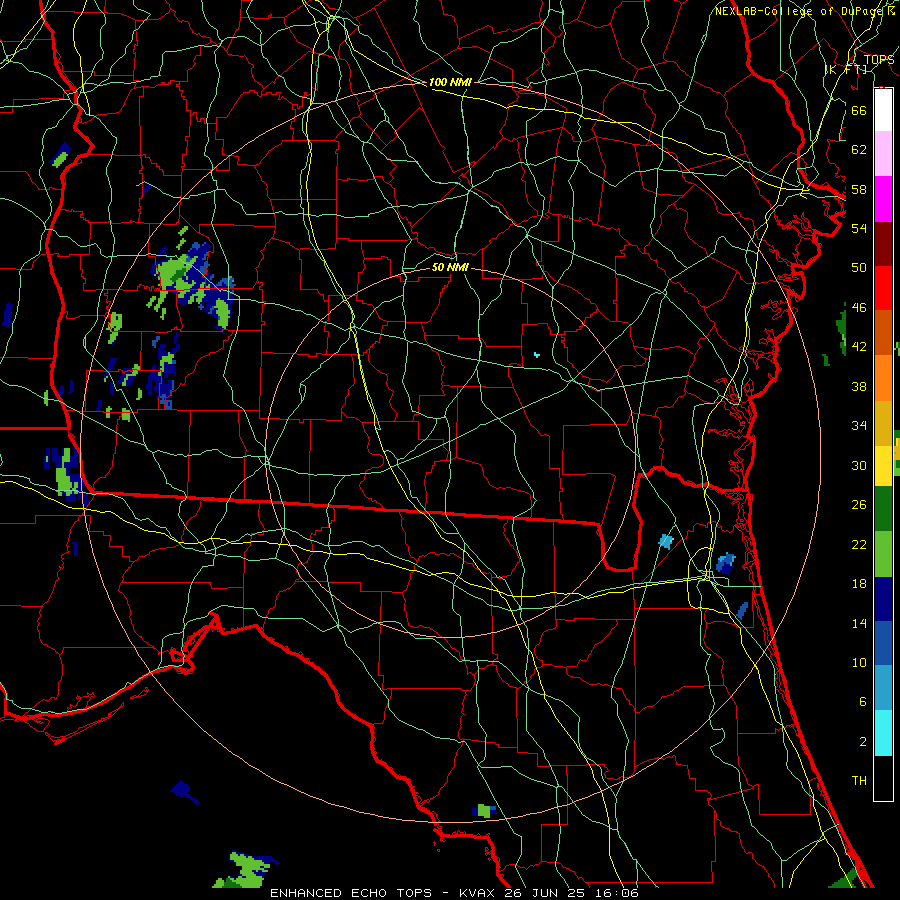
Task: Click the yellow legend swatch near 30
Action: tap(883, 465)
